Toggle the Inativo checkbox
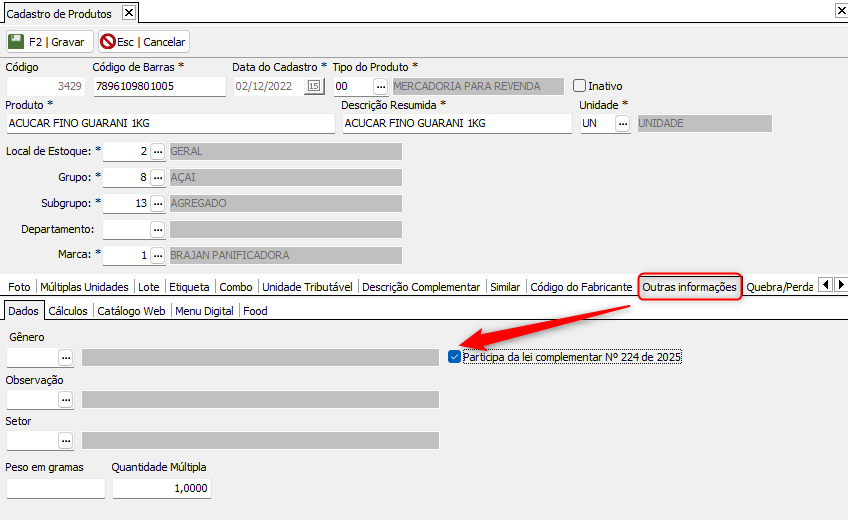848x520 pixels. (579, 86)
